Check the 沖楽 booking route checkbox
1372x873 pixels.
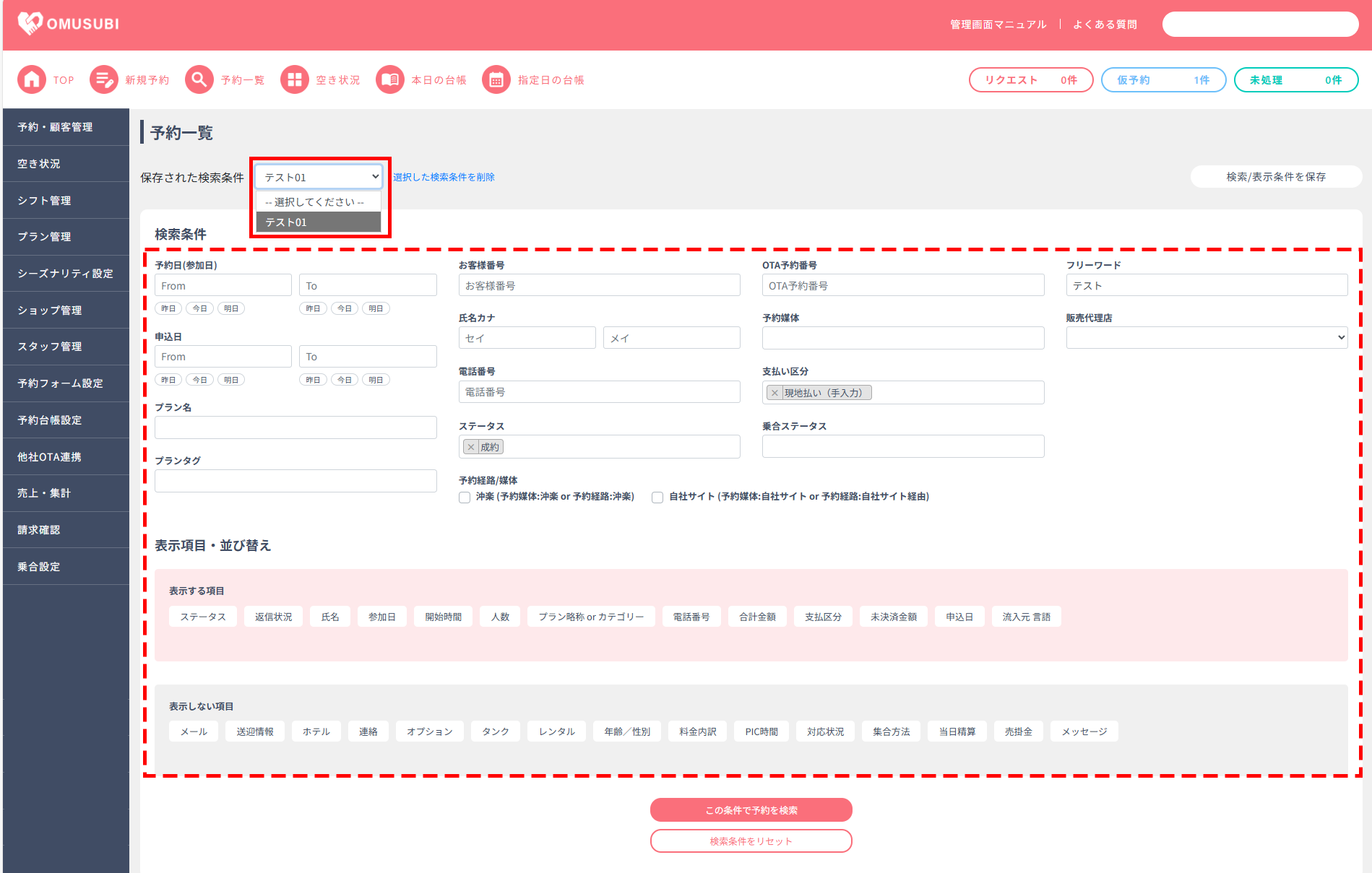pos(465,498)
